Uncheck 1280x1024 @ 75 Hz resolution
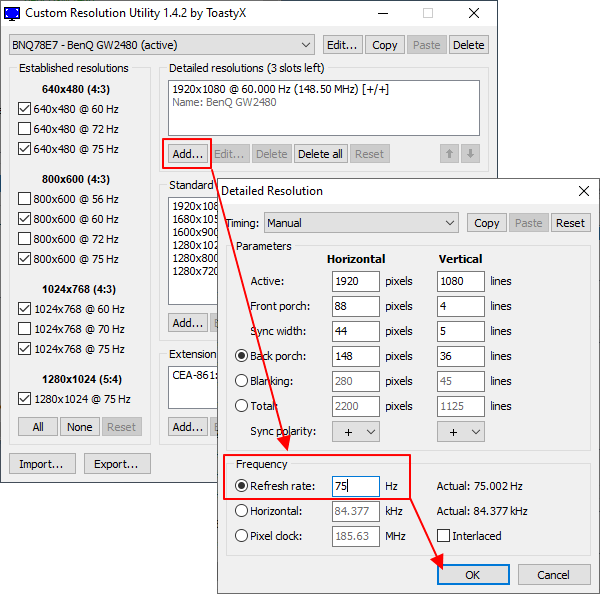 (x=24, y=399)
